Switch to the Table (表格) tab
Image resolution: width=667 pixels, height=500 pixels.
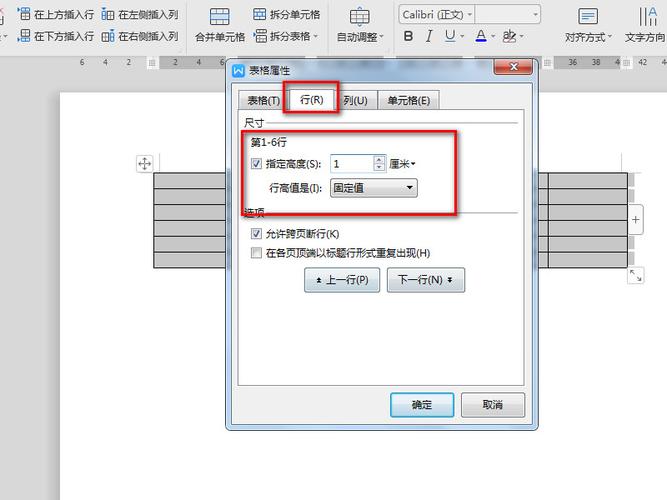click(264, 101)
